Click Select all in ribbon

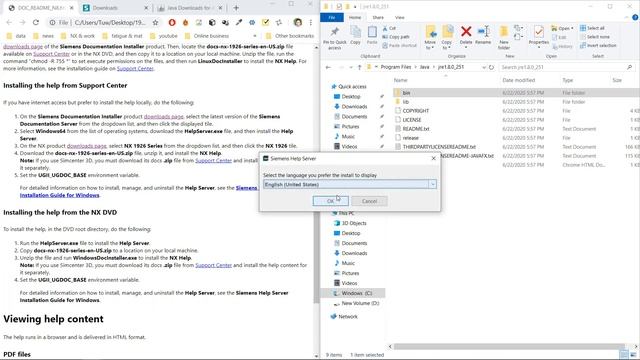coord(592,28)
